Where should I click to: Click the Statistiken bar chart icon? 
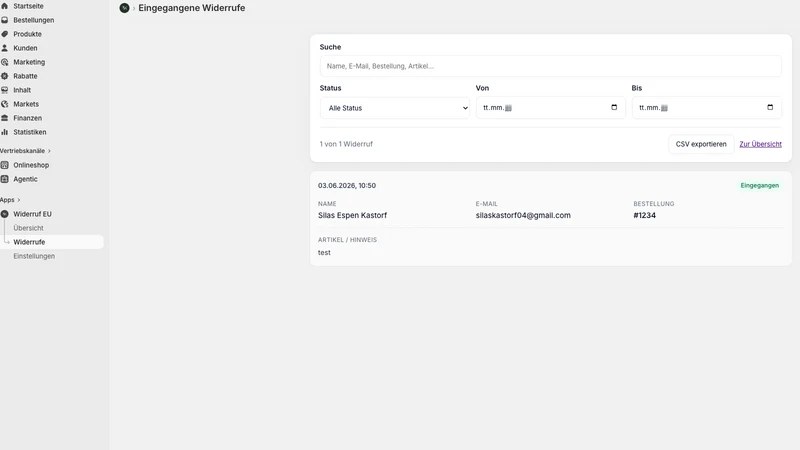click(5, 132)
